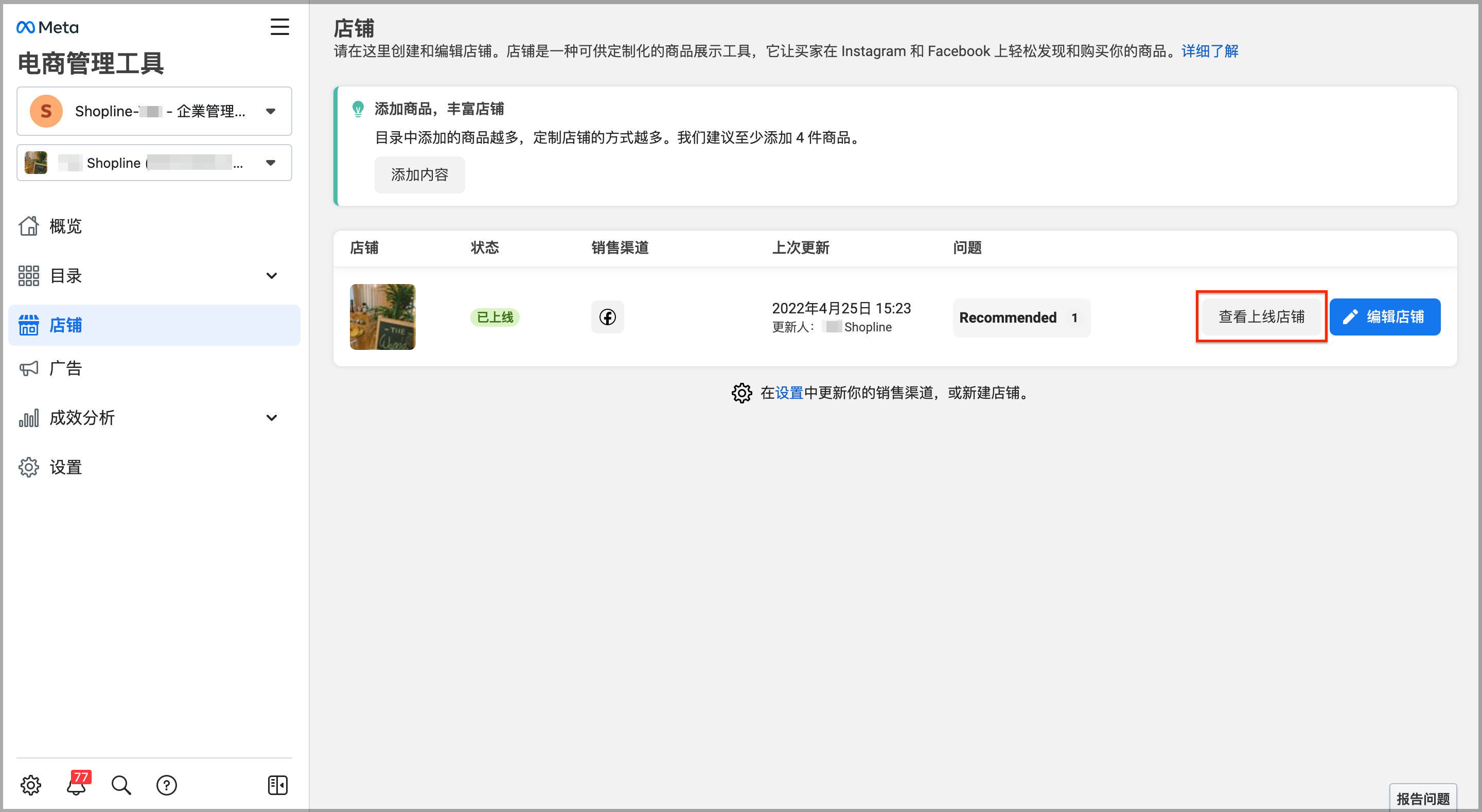The width and height of the screenshot is (1482, 812).
Task: Click the shop thumbnail image
Action: click(382, 317)
